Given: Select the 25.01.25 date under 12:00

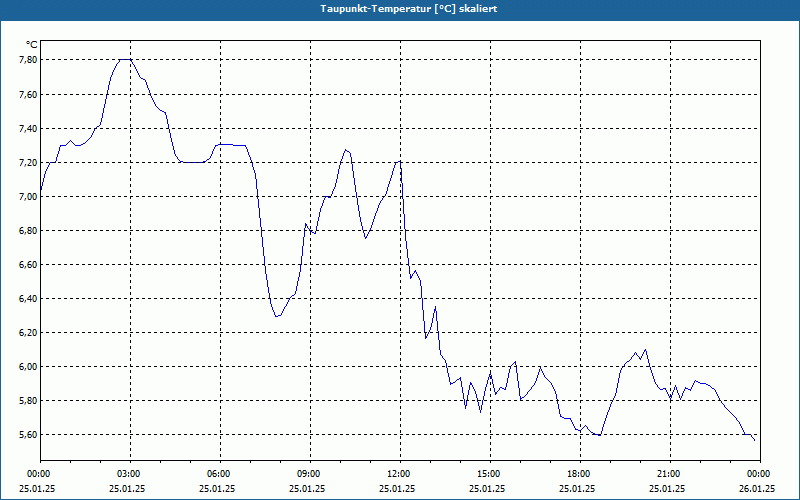Looking at the screenshot, I should click(397, 488).
